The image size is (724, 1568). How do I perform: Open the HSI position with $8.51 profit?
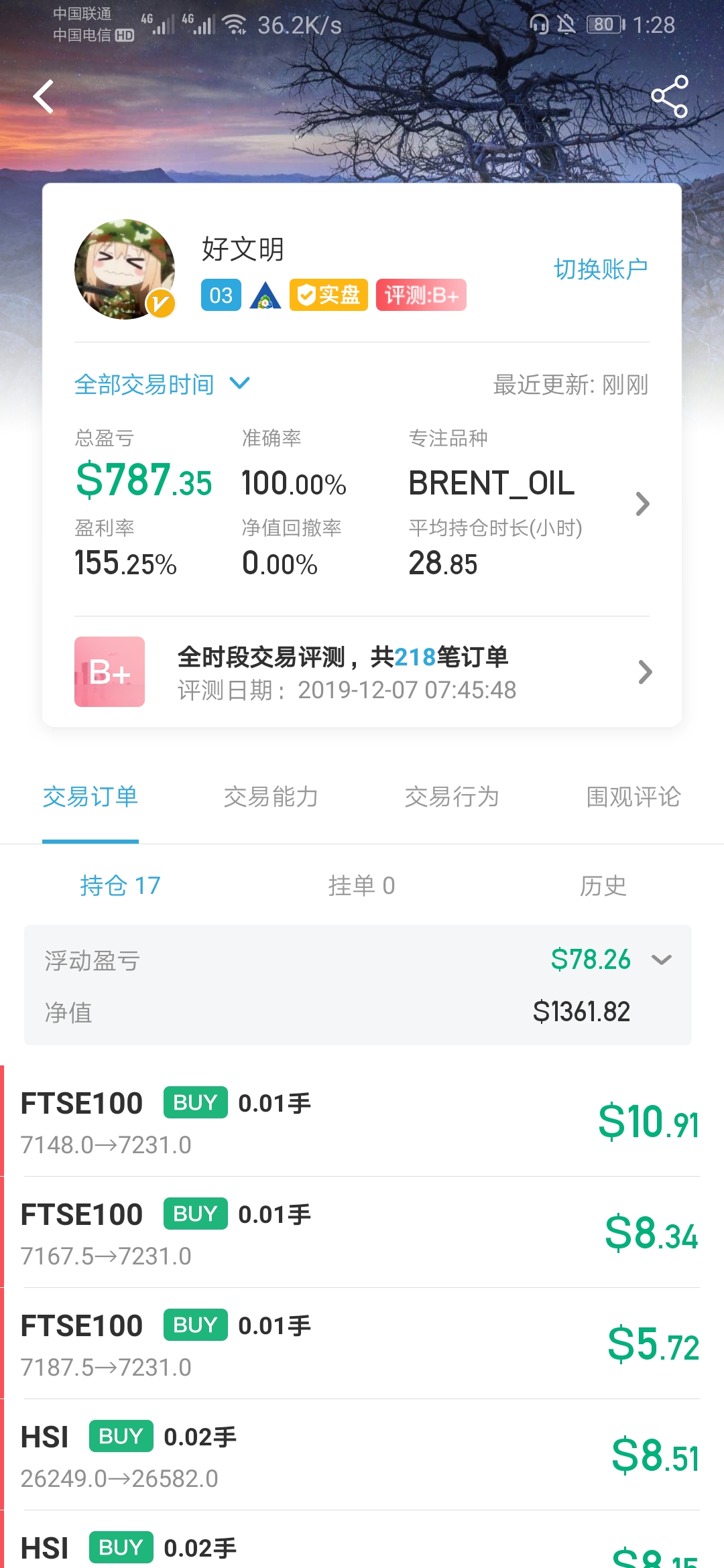pos(362,1455)
